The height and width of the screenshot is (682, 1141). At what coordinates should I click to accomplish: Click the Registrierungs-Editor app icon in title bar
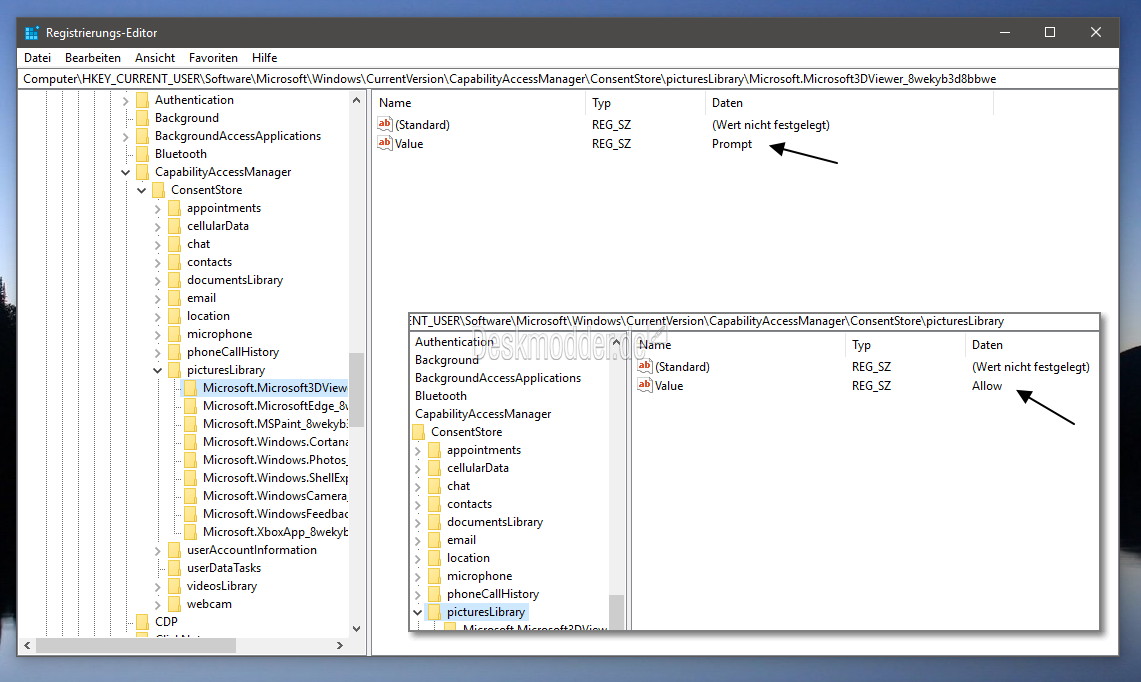pos(31,33)
